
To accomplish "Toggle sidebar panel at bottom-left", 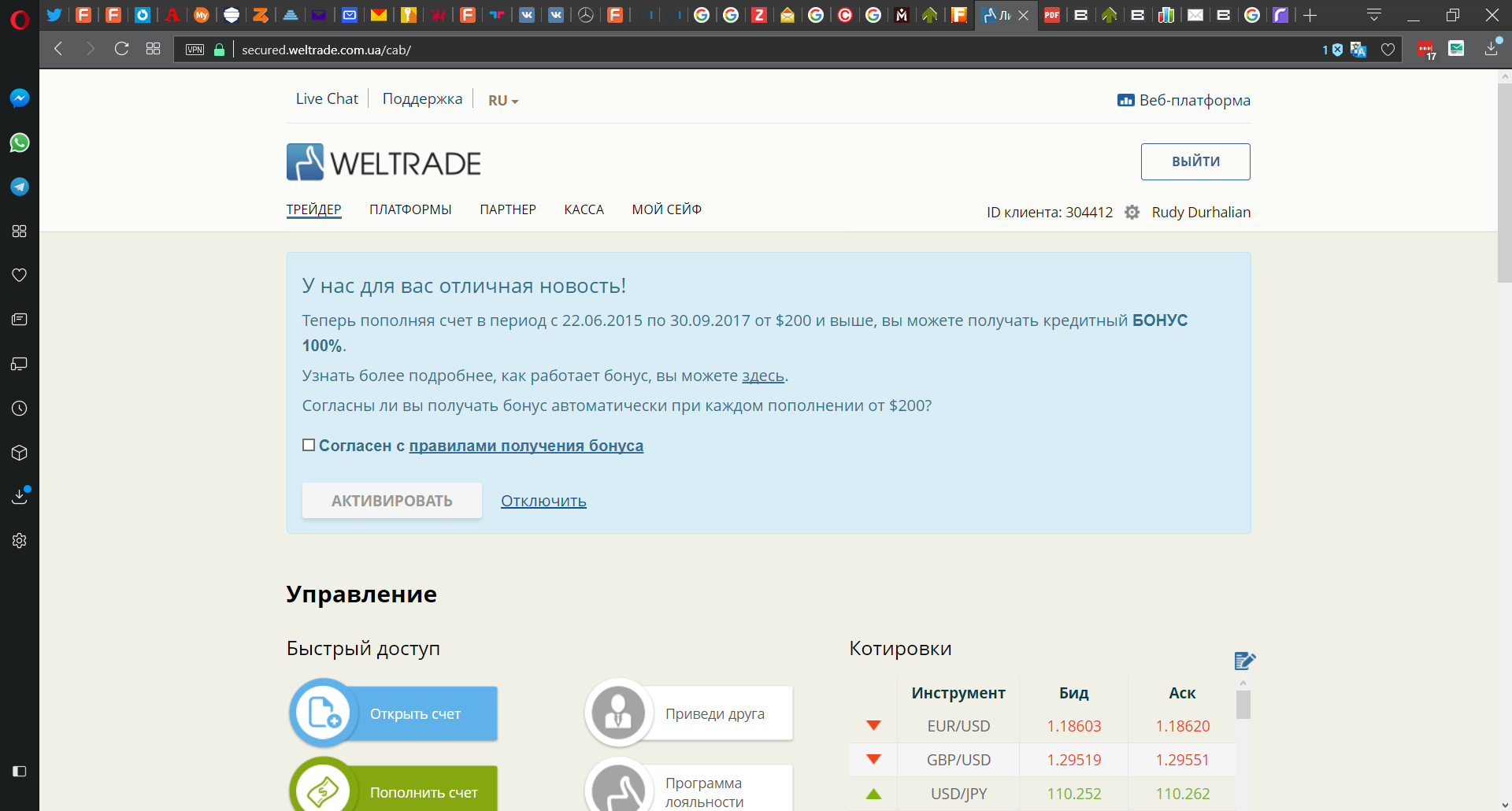I will click(x=20, y=772).
